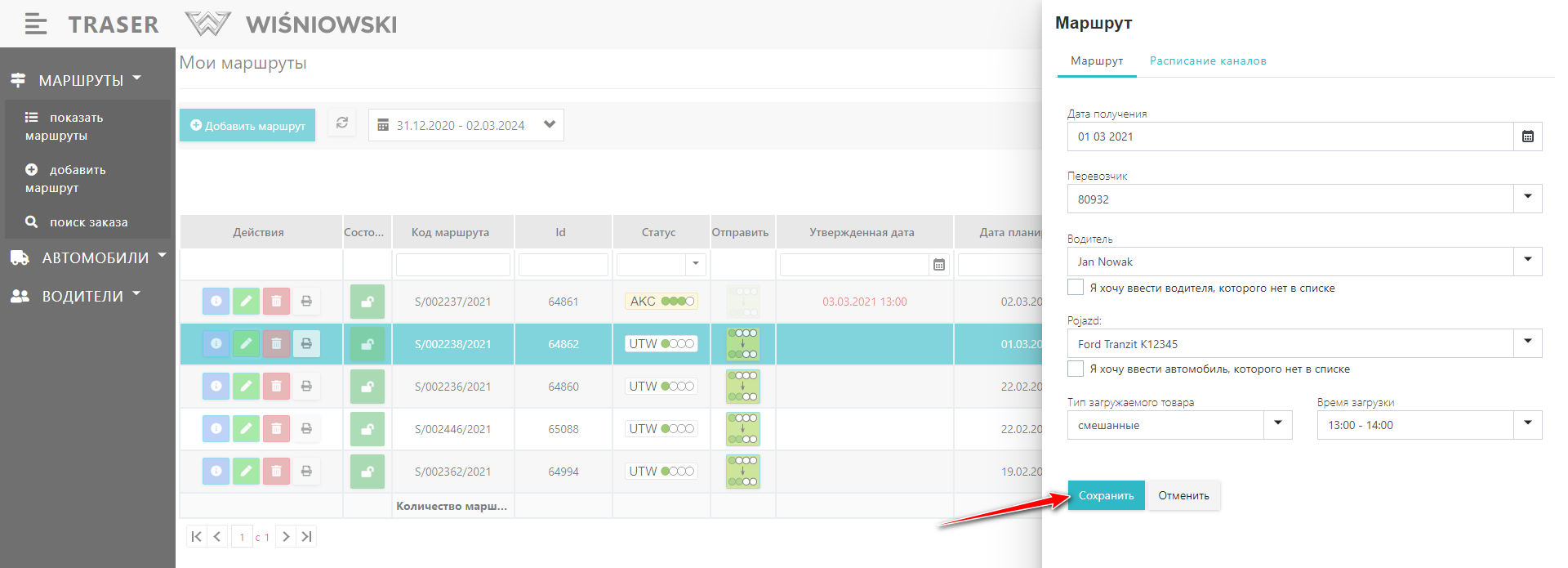Click green edit pencil for route S/002236/2021
This screenshot has height=568, width=1568.
click(x=246, y=387)
